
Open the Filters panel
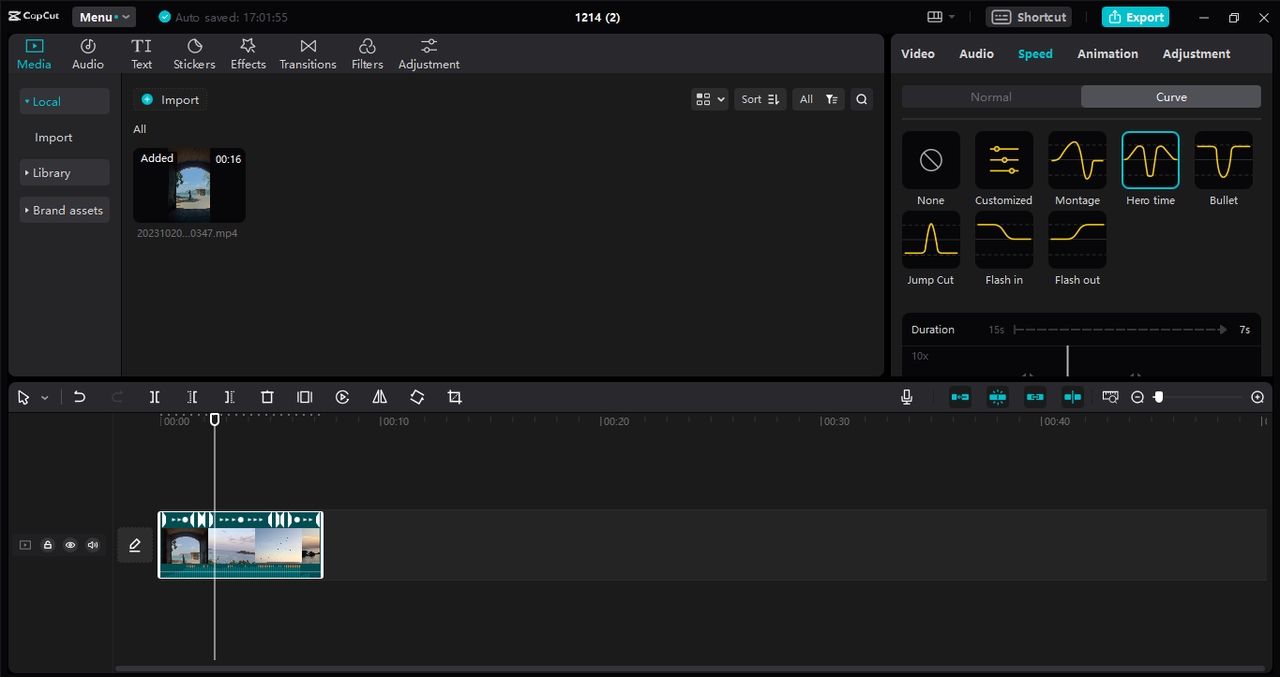pyautogui.click(x=367, y=54)
